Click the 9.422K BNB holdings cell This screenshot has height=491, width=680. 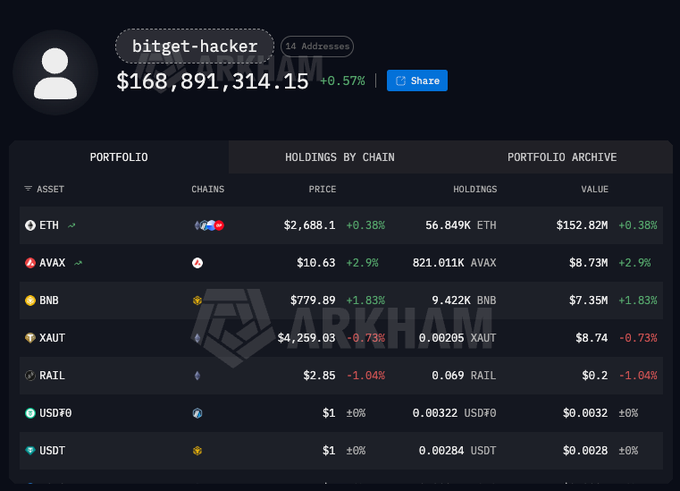coord(464,300)
